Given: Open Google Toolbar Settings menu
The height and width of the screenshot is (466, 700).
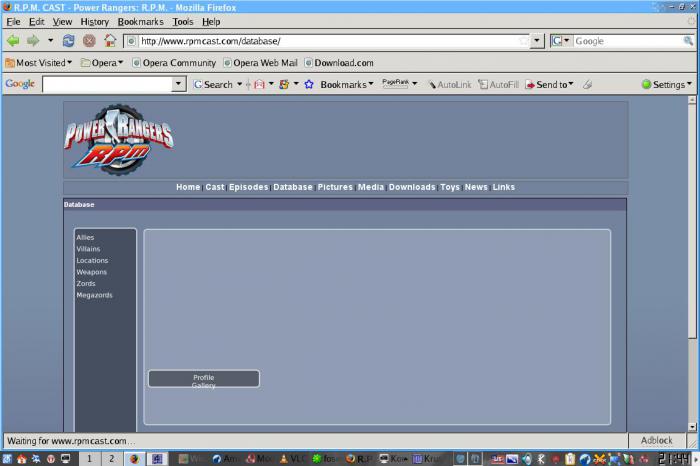Looking at the screenshot, I should [x=667, y=84].
